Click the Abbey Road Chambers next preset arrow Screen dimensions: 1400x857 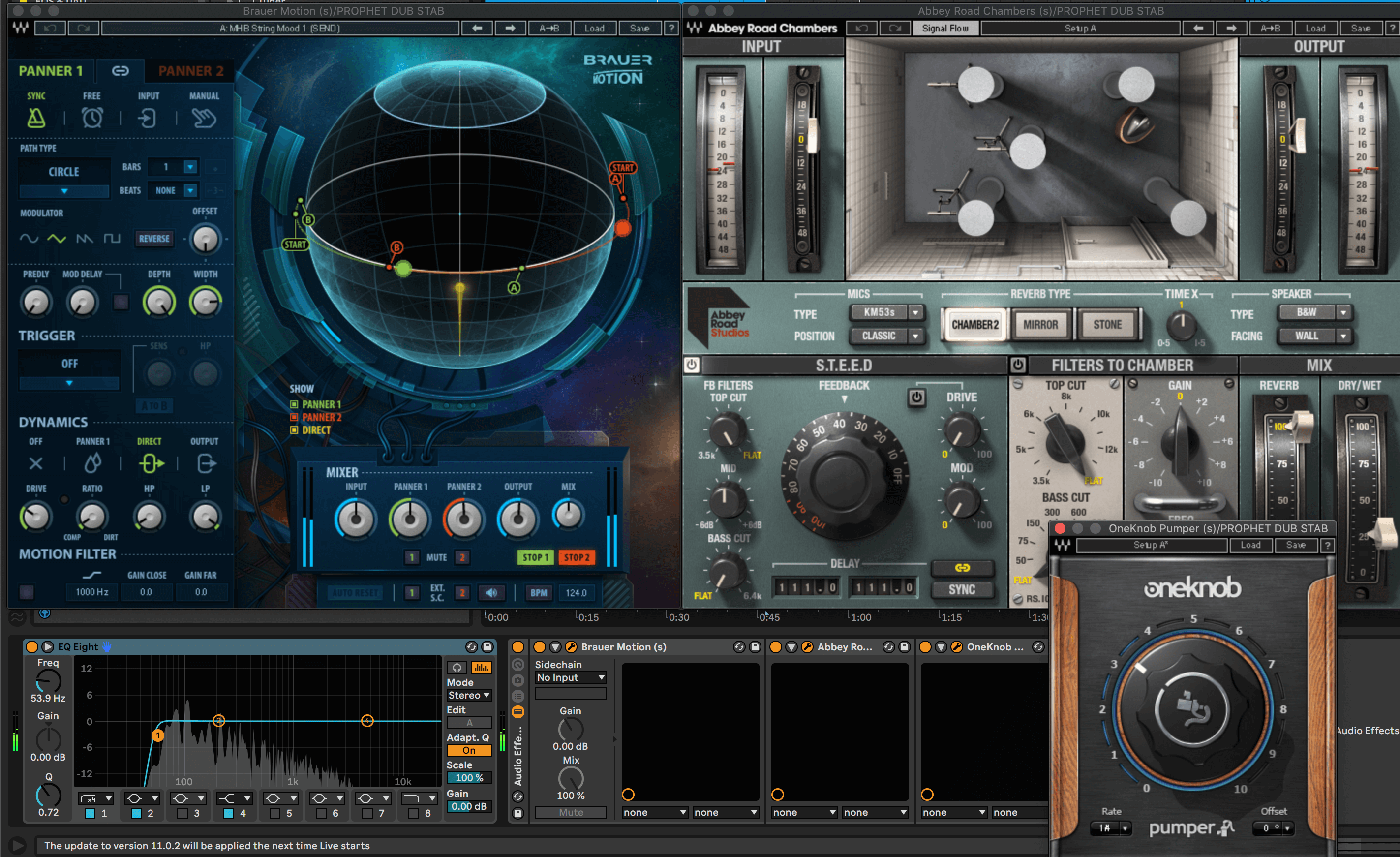coord(1231,28)
